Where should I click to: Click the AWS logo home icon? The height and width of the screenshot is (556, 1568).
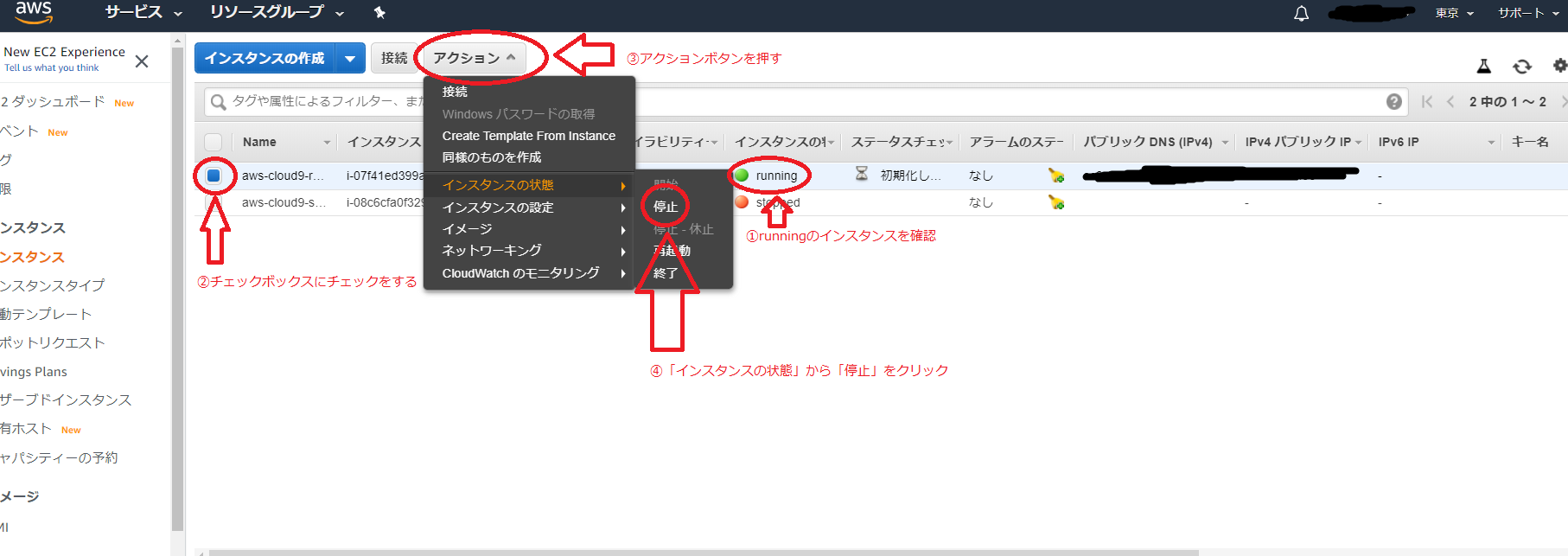(x=33, y=11)
